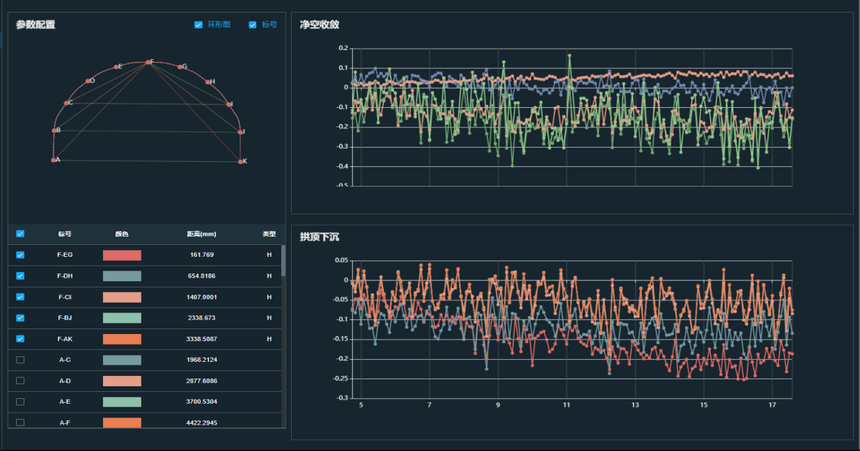Check the A-C row checkbox

pyautogui.click(x=20, y=360)
